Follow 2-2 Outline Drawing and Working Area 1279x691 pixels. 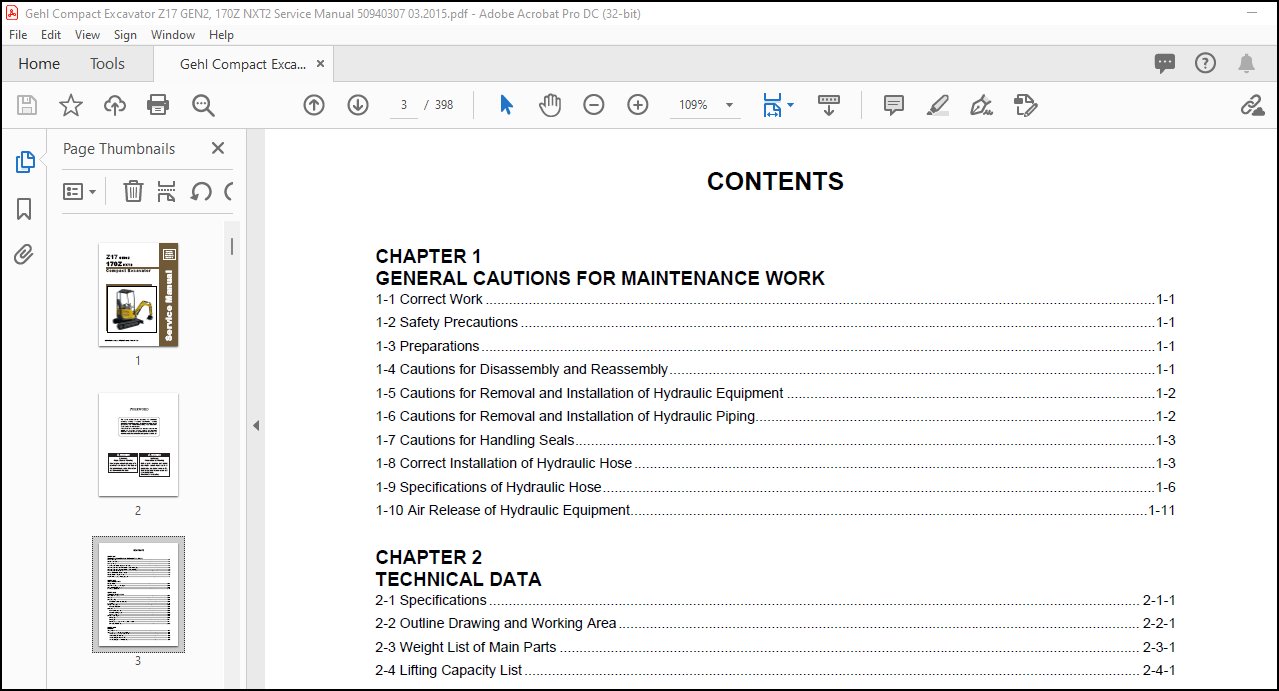point(775,623)
